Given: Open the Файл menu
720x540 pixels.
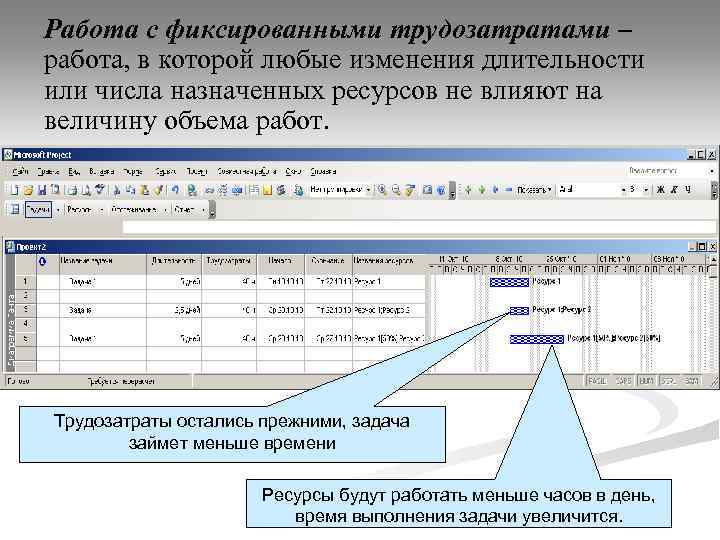Looking at the screenshot, I should [x=21, y=171].
